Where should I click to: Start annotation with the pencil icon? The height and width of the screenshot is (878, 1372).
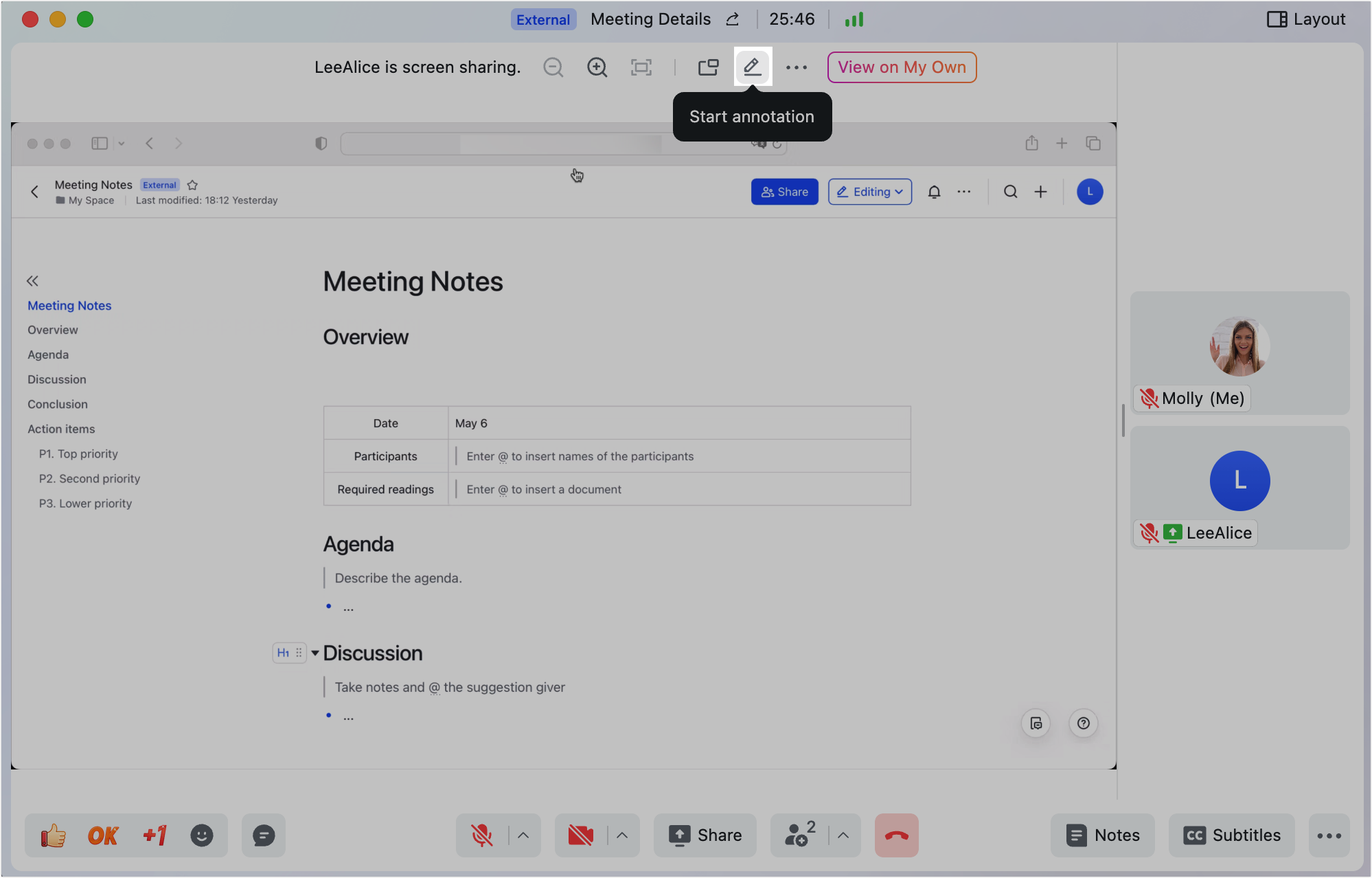[753, 67]
